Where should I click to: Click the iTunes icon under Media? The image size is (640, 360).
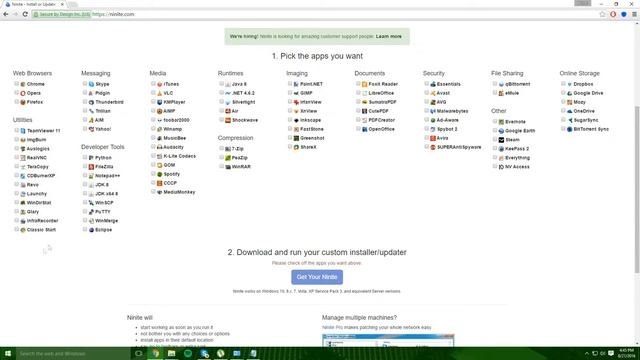click(160, 84)
